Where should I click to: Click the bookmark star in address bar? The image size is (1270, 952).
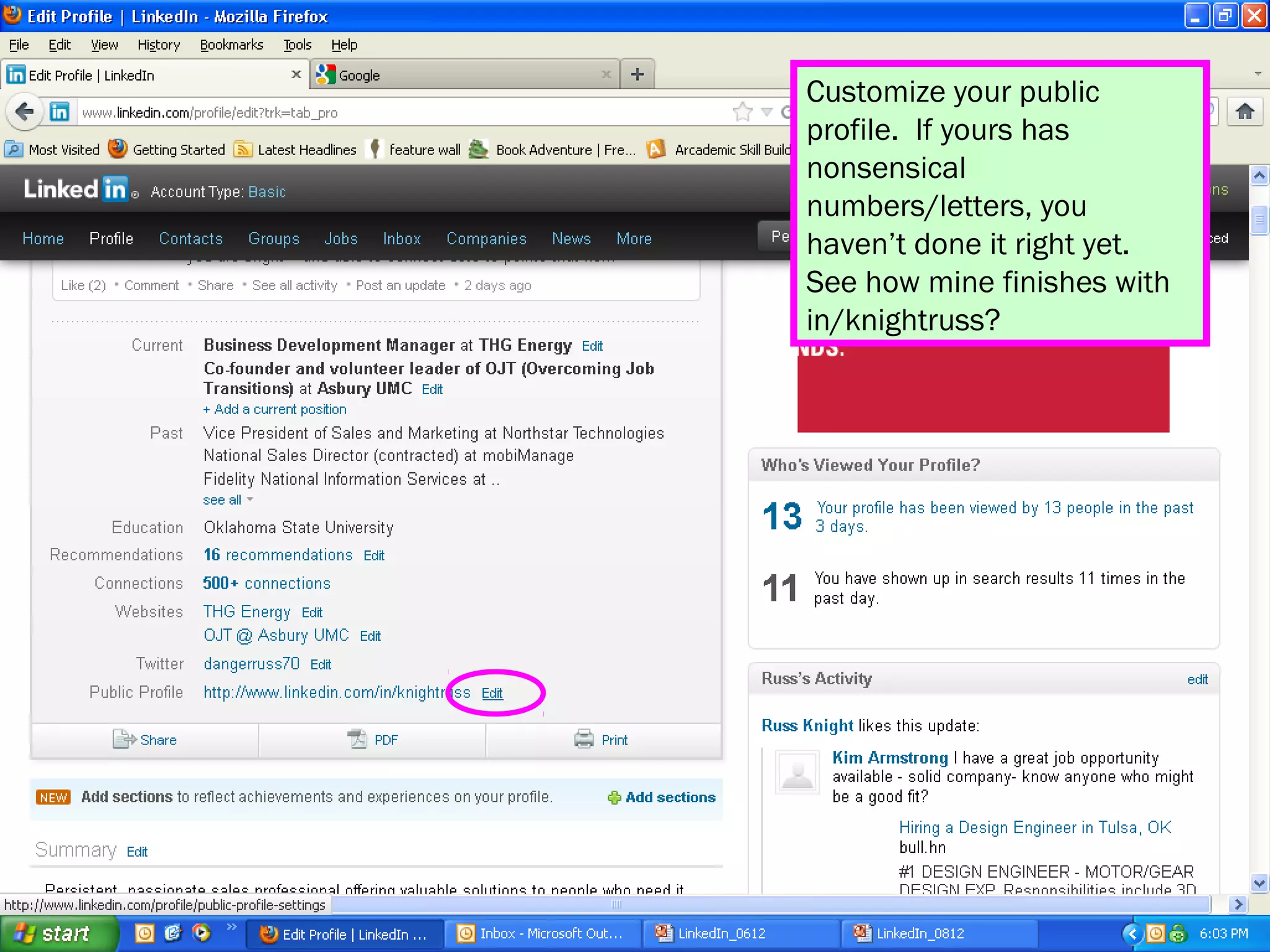tap(742, 112)
